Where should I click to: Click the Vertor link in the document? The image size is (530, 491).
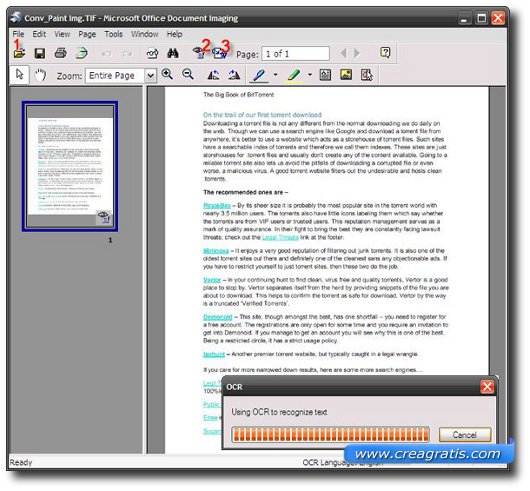click(212, 280)
